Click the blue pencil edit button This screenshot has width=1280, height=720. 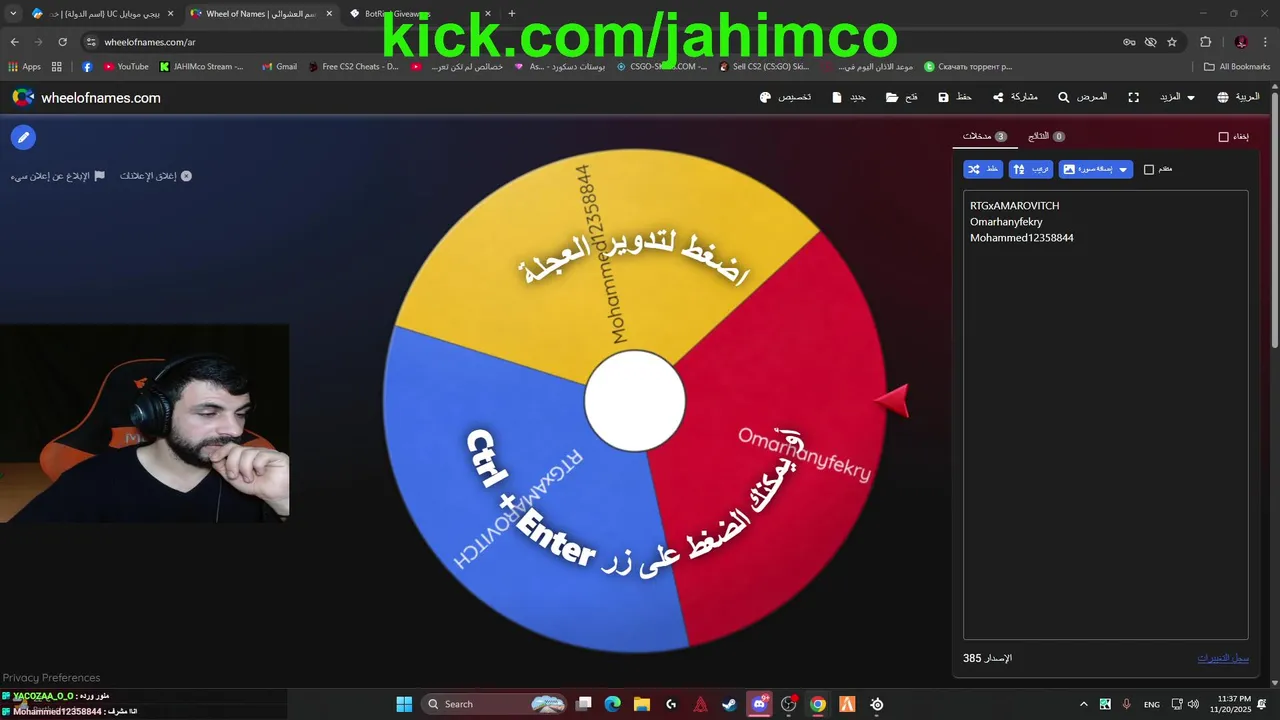tap(23, 137)
